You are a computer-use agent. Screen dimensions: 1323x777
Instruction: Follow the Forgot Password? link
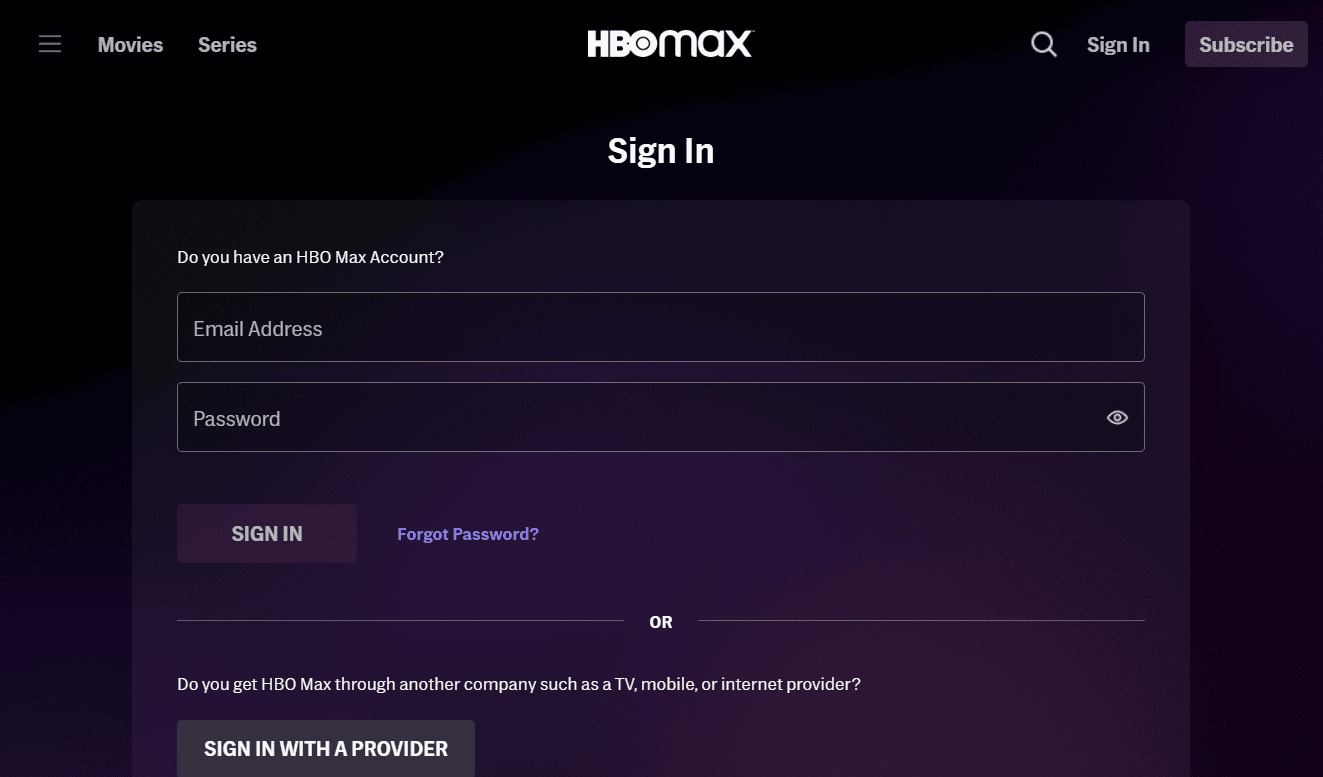[468, 534]
